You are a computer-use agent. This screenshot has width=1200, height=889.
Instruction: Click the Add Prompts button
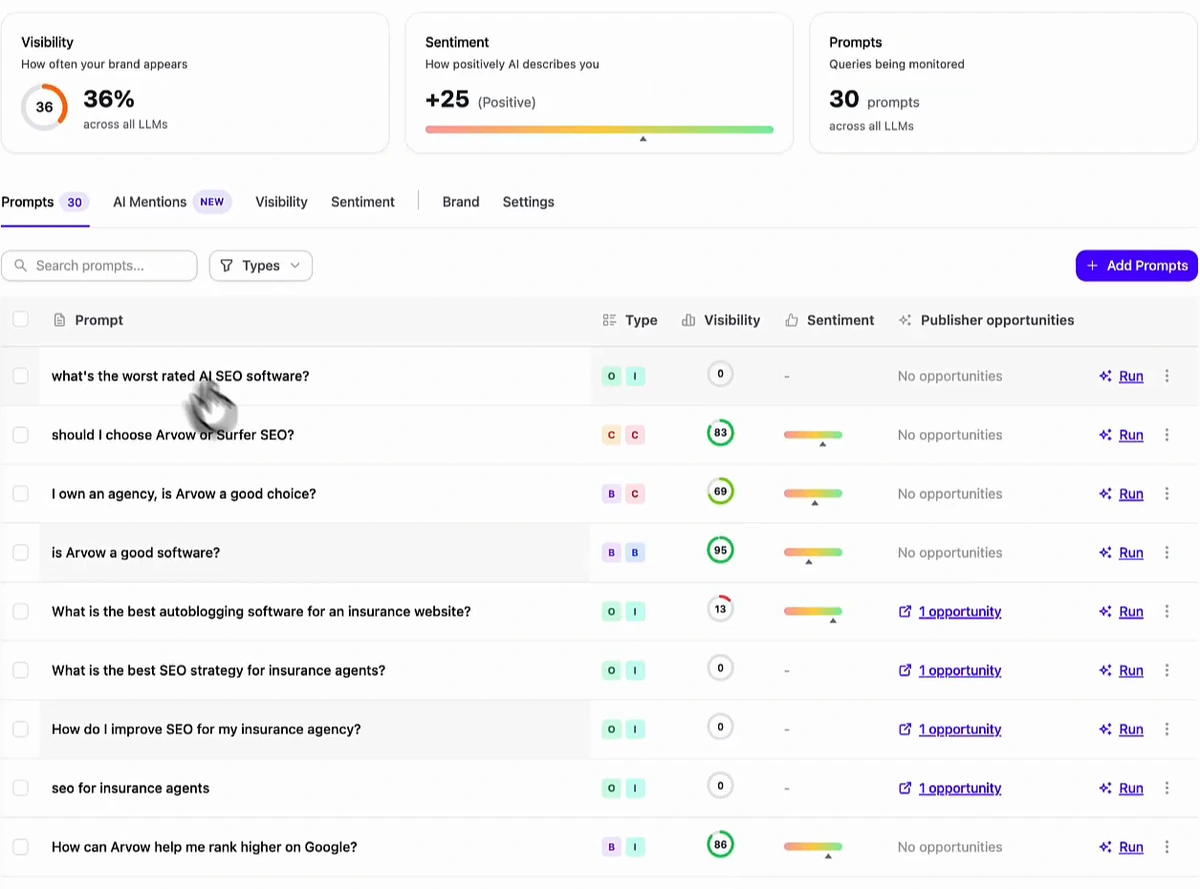click(1136, 266)
